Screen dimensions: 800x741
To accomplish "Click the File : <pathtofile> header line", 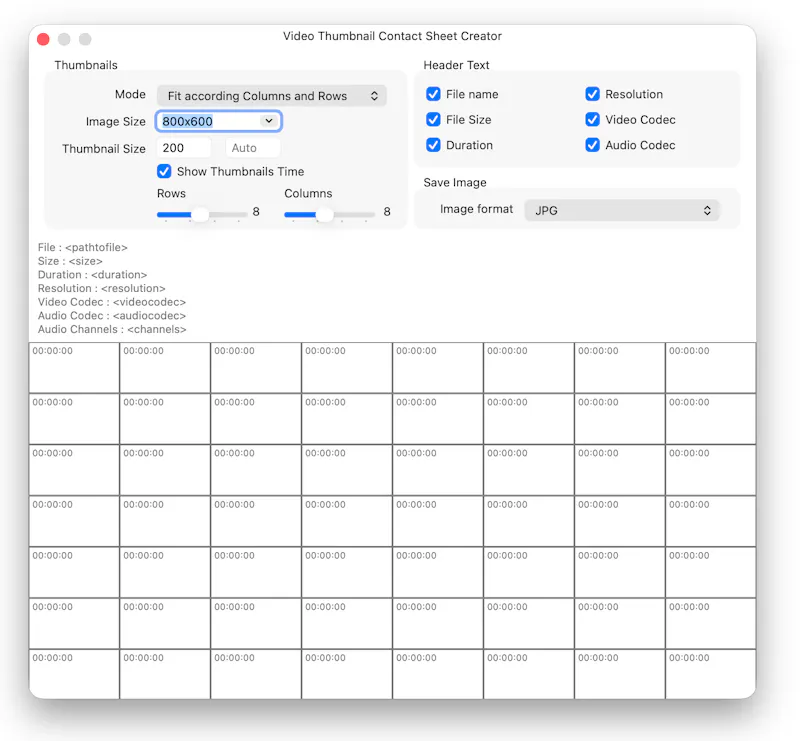I will pyautogui.click(x=83, y=248).
